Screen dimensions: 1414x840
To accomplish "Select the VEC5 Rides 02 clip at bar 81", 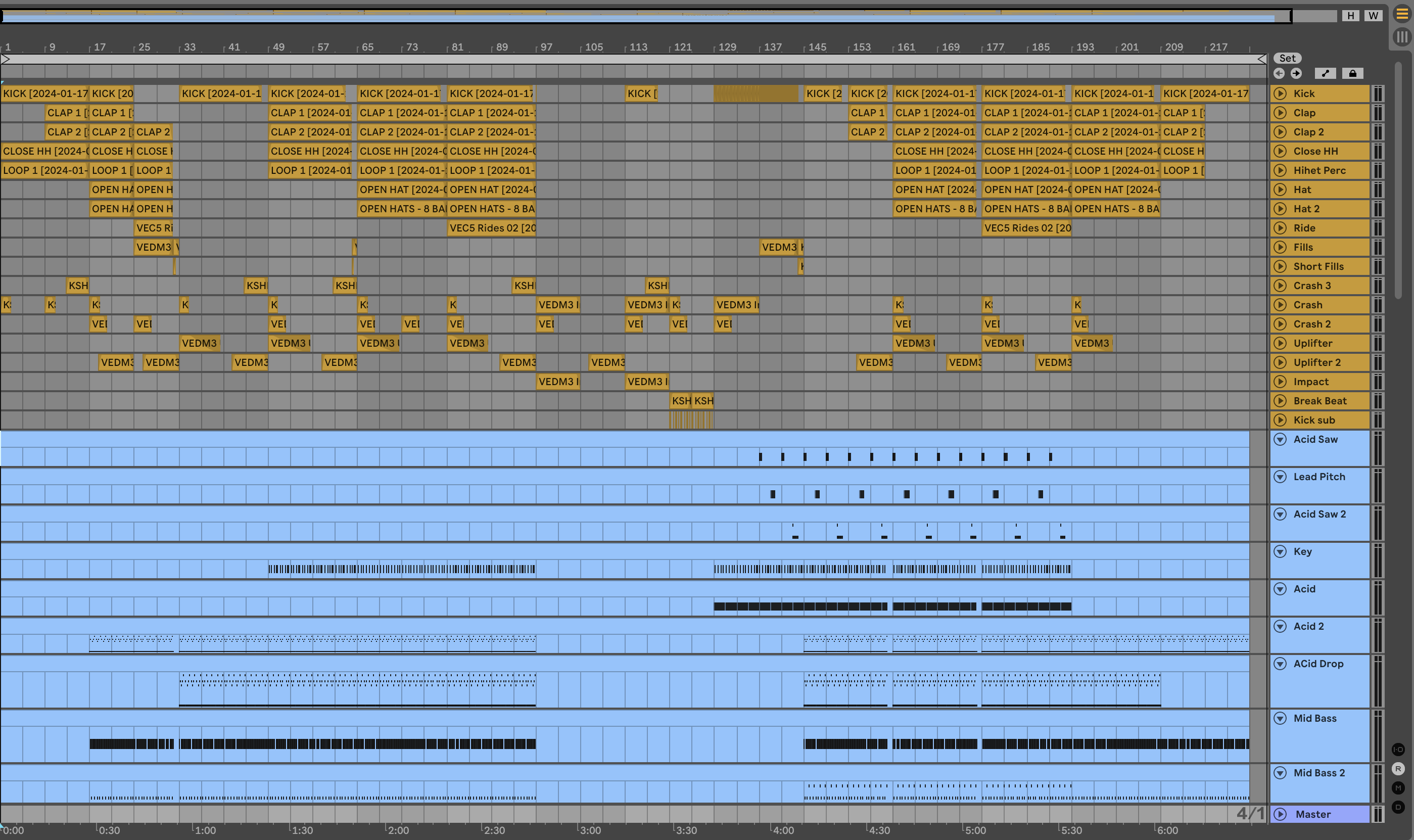I will click(491, 228).
